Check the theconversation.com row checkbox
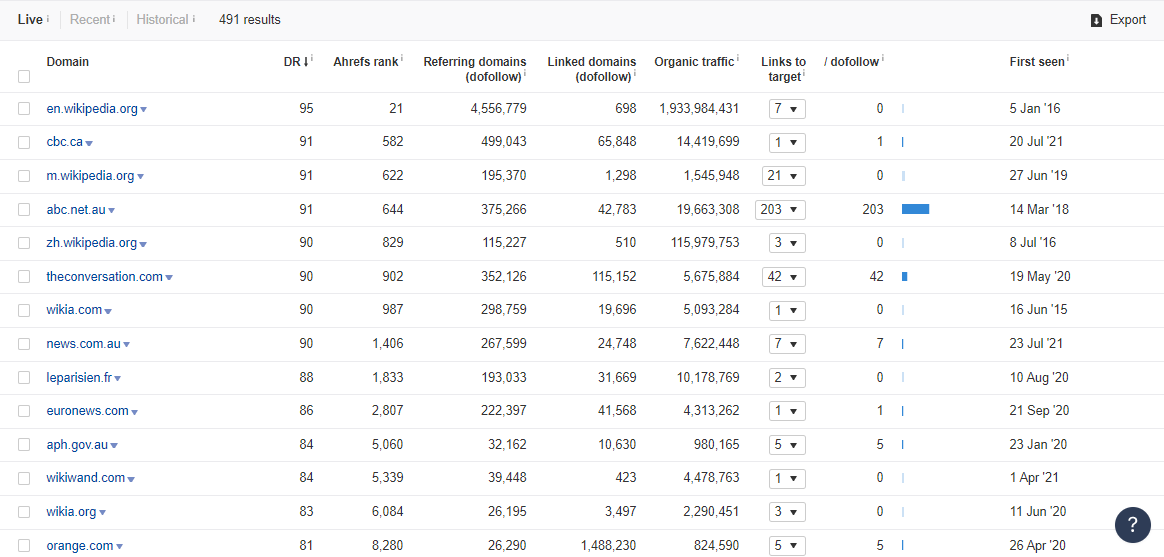1164x557 pixels. tap(24, 276)
